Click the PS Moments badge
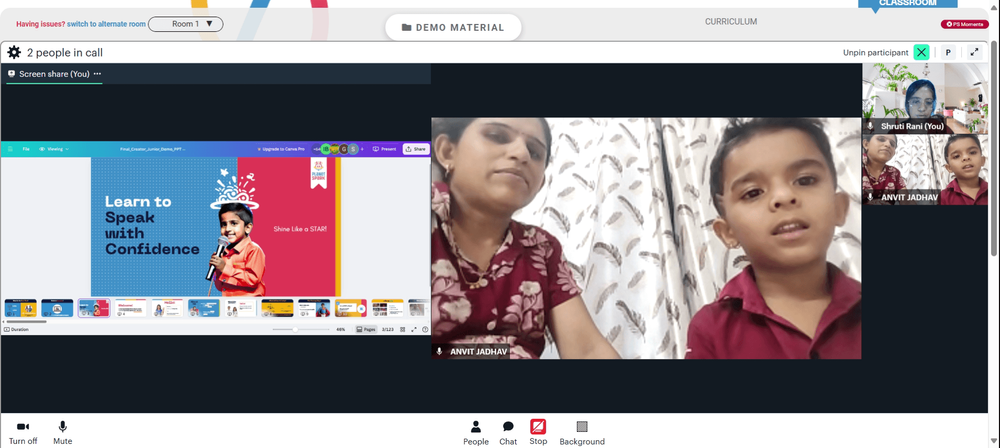 pyautogui.click(x=965, y=24)
